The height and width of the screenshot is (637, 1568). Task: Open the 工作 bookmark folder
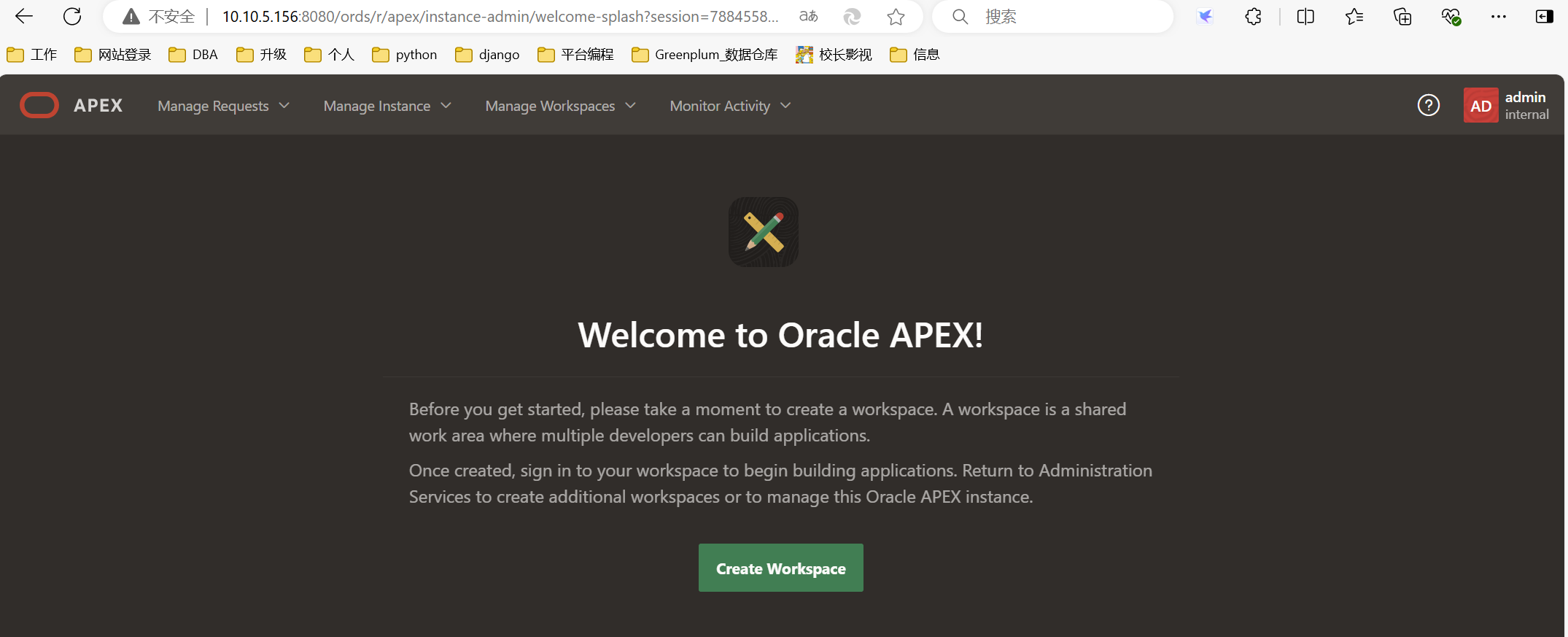point(32,55)
